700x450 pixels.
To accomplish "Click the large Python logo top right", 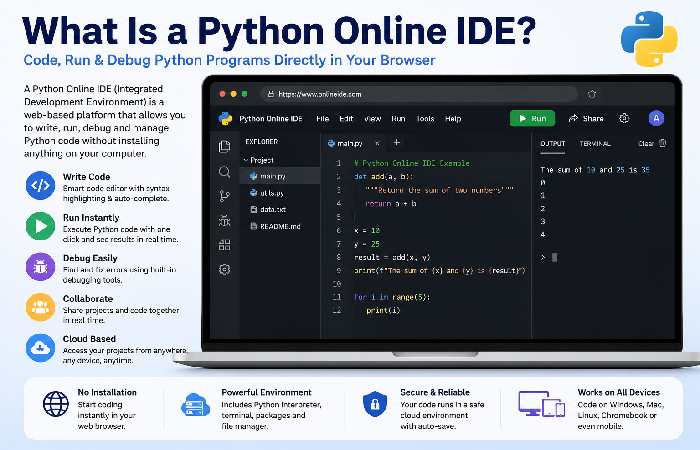I will [x=650, y=39].
